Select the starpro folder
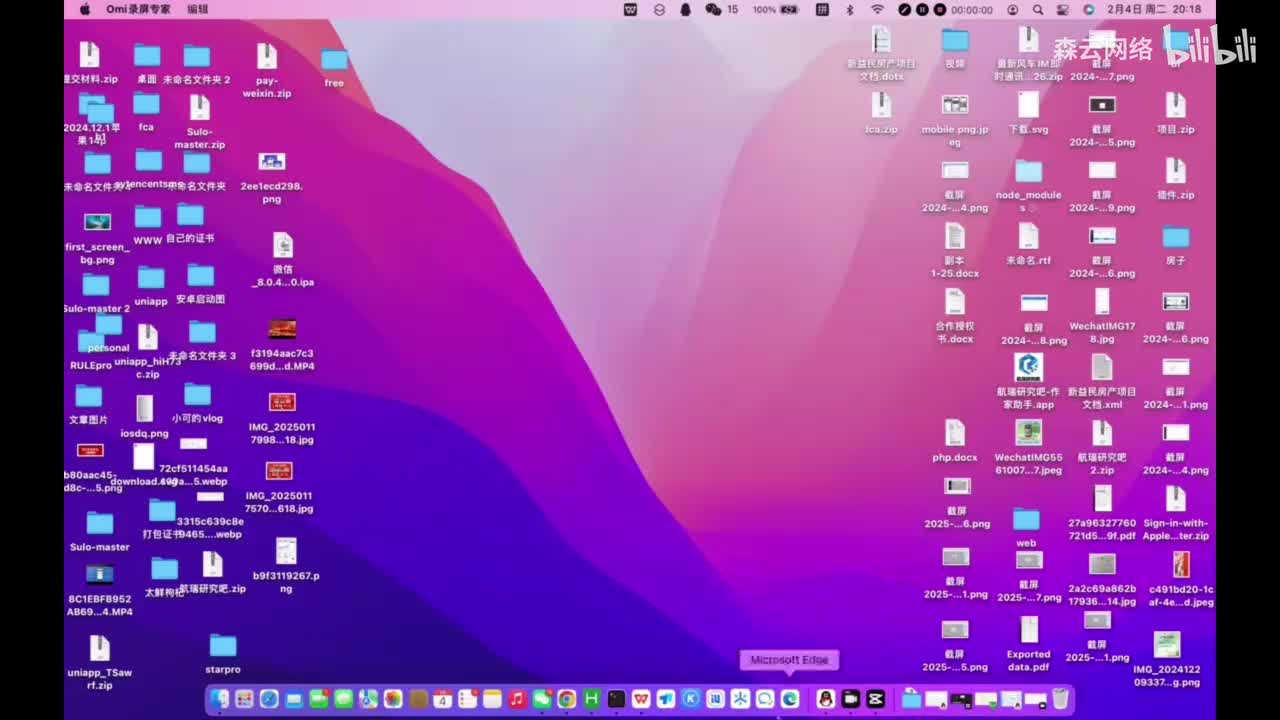Image resolution: width=1280 pixels, height=720 pixels. (223, 655)
